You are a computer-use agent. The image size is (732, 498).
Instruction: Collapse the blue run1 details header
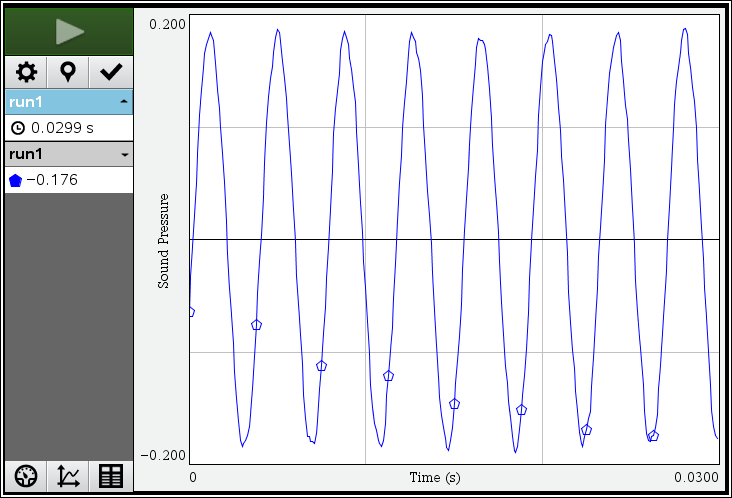[x=123, y=102]
